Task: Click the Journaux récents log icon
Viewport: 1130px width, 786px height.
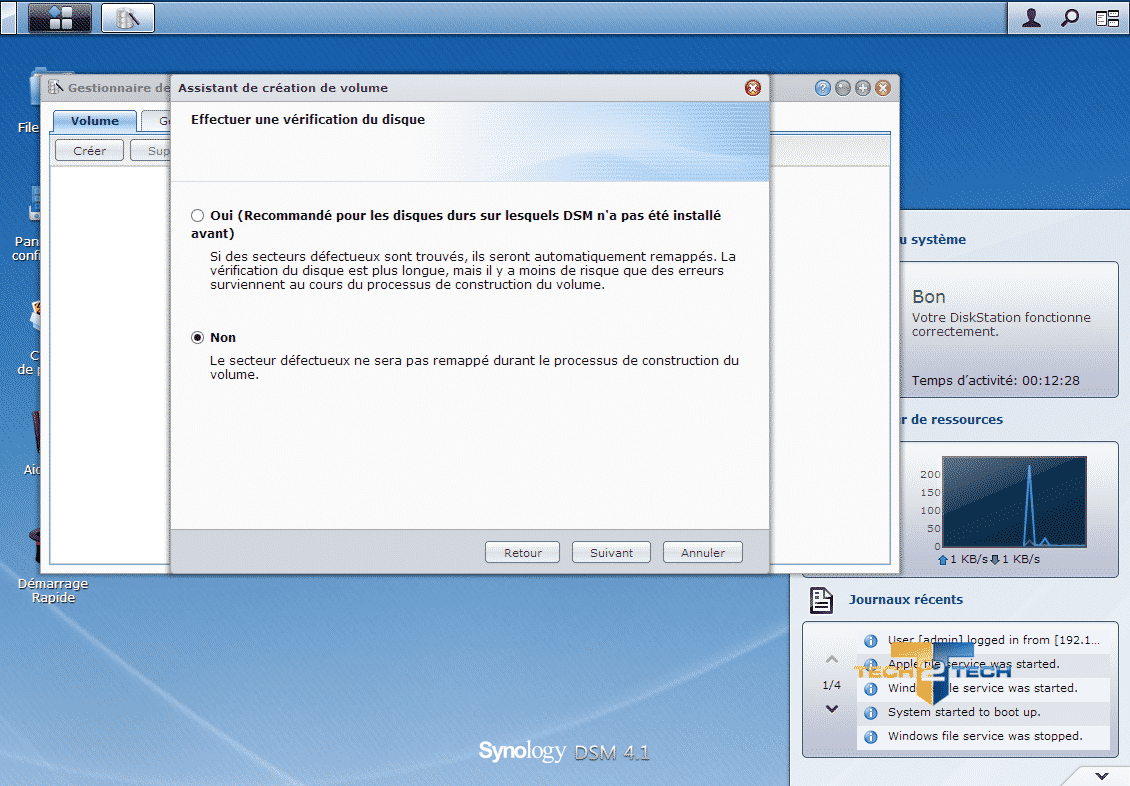Action: [x=821, y=599]
